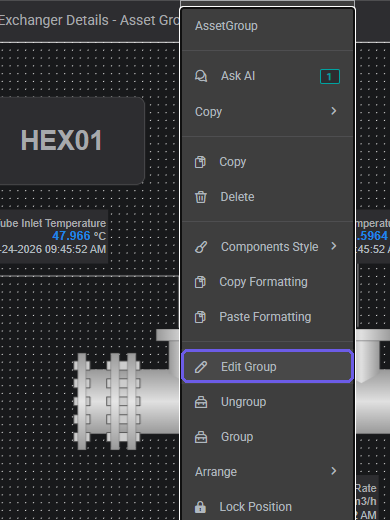Click the clipboard icon next to Copy
The image size is (390, 520).
200,162
